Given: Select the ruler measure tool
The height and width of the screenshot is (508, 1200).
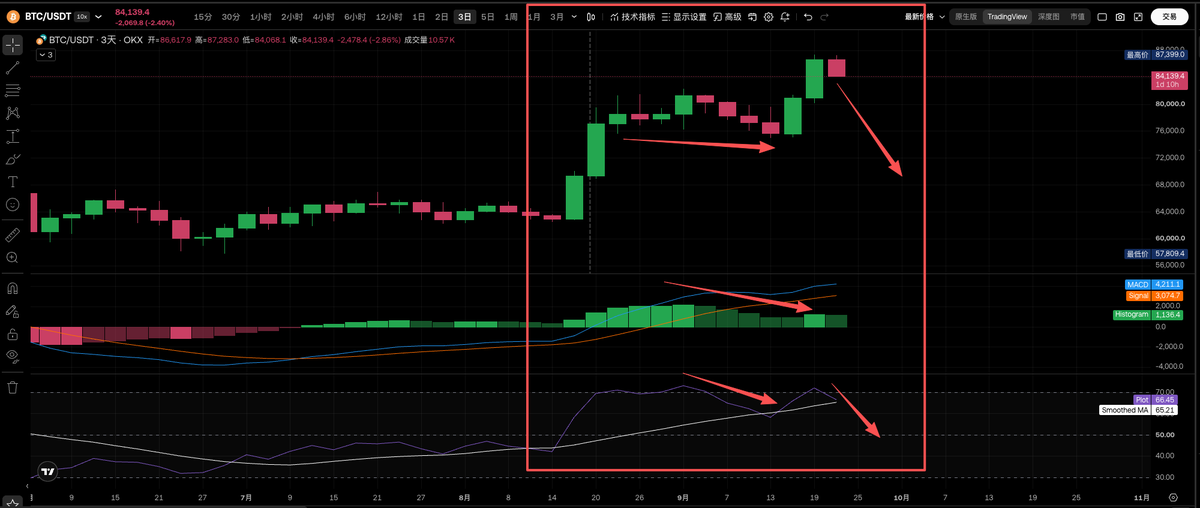Looking at the screenshot, I should 13,235.
